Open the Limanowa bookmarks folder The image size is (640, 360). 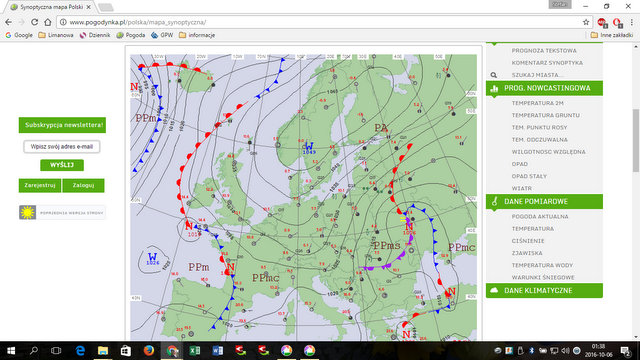pyautogui.click(x=56, y=36)
